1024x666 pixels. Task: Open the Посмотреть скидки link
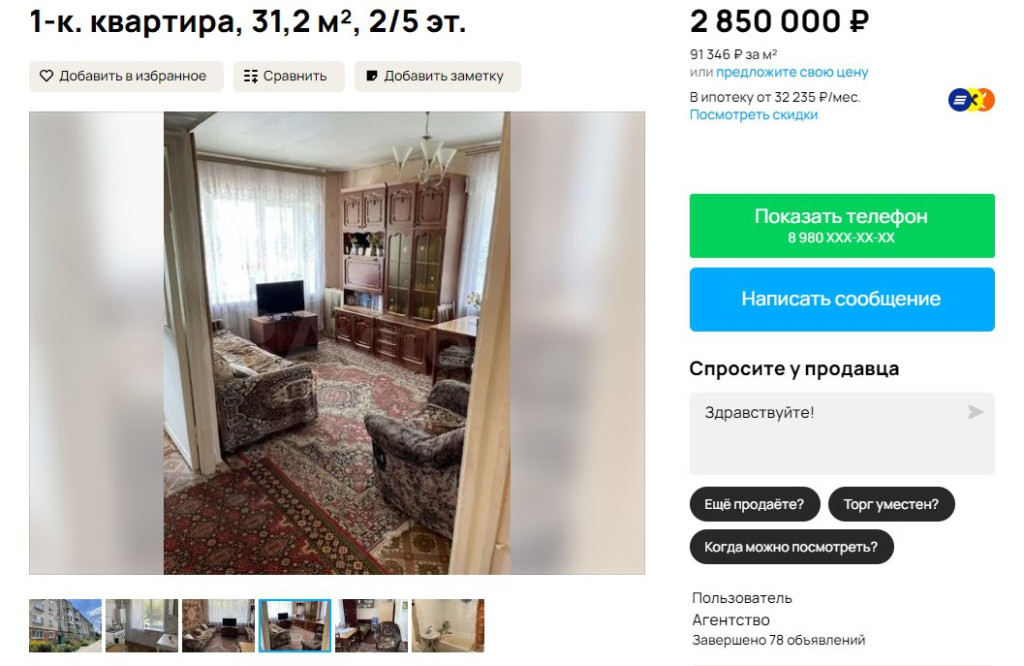[x=754, y=115]
